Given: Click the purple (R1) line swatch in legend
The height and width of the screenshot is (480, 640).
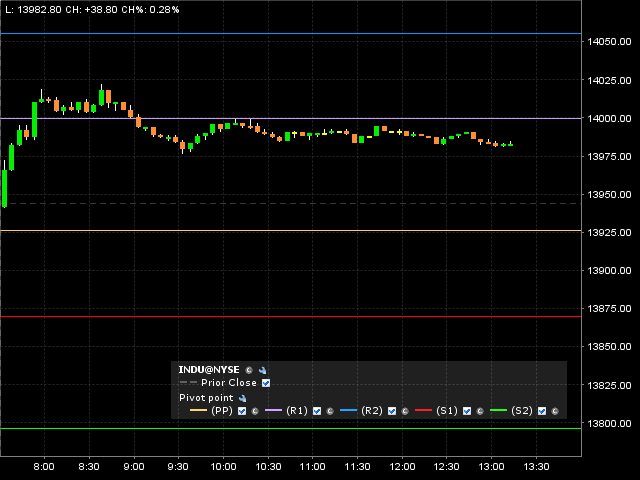Looking at the screenshot, I should [273, 410].
